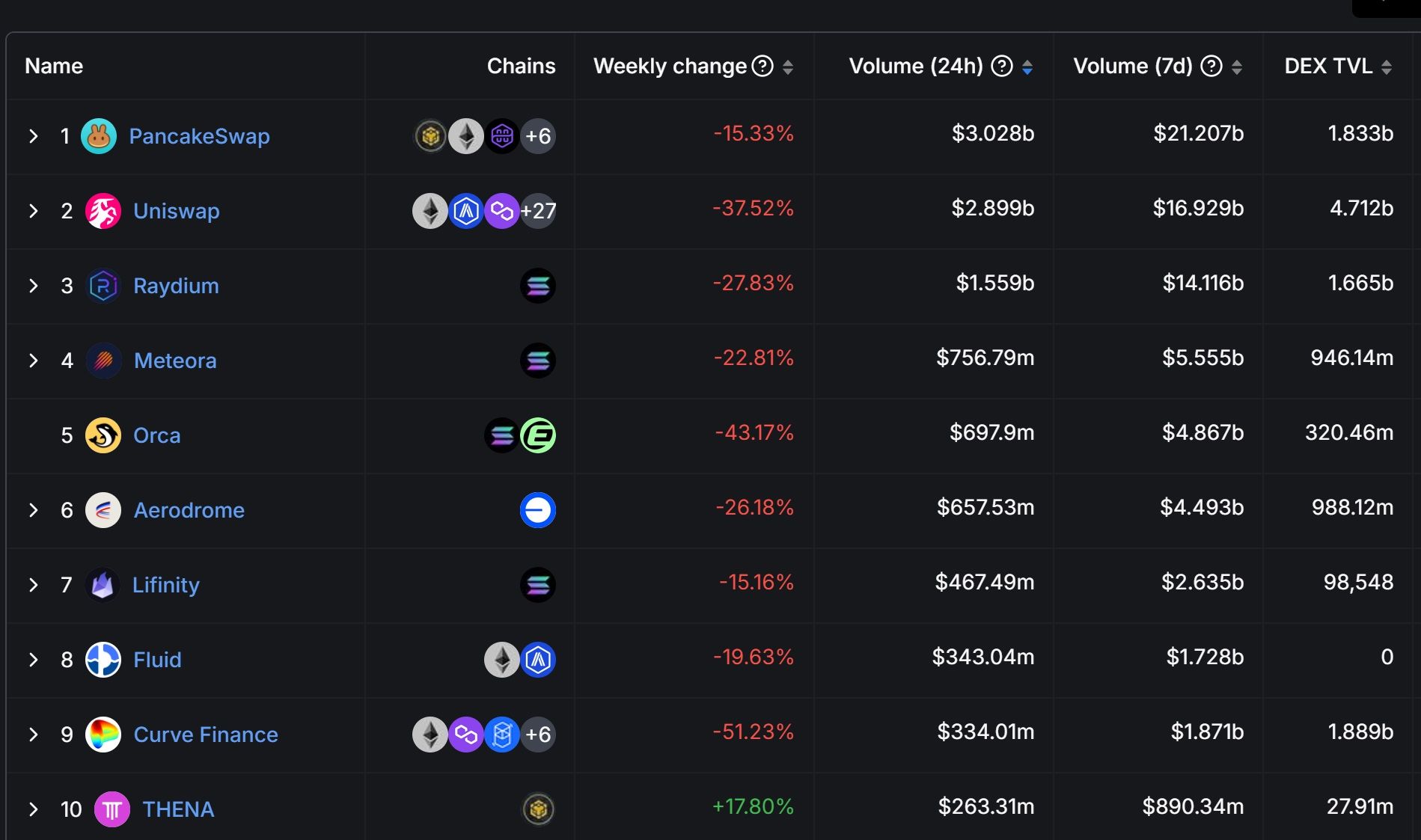The height and width of the screenshot is (840, 1421).
Task: Open the Raydium link
Action: pos(176,286)
